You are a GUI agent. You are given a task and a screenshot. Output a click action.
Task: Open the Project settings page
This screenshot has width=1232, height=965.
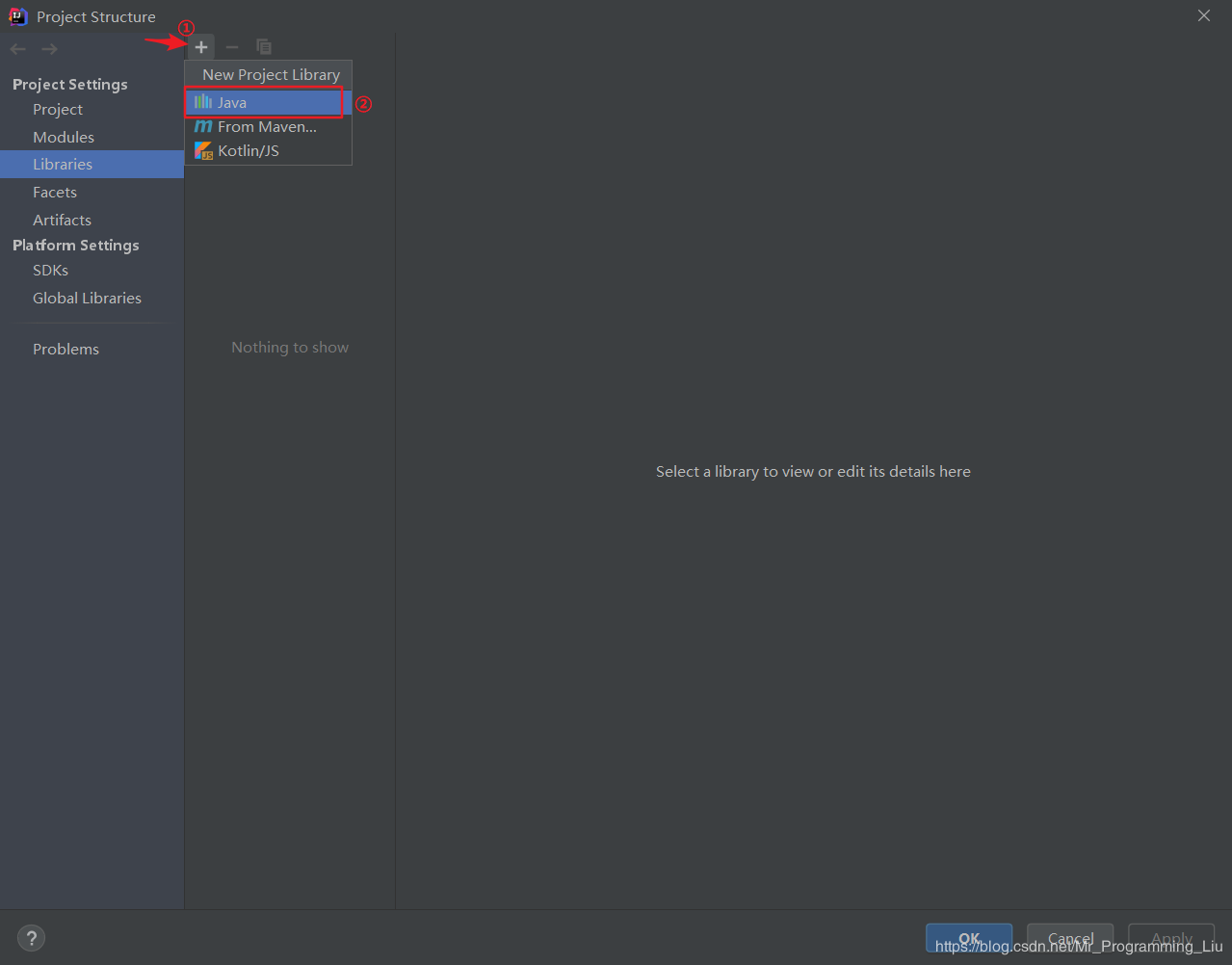point(58,110)
